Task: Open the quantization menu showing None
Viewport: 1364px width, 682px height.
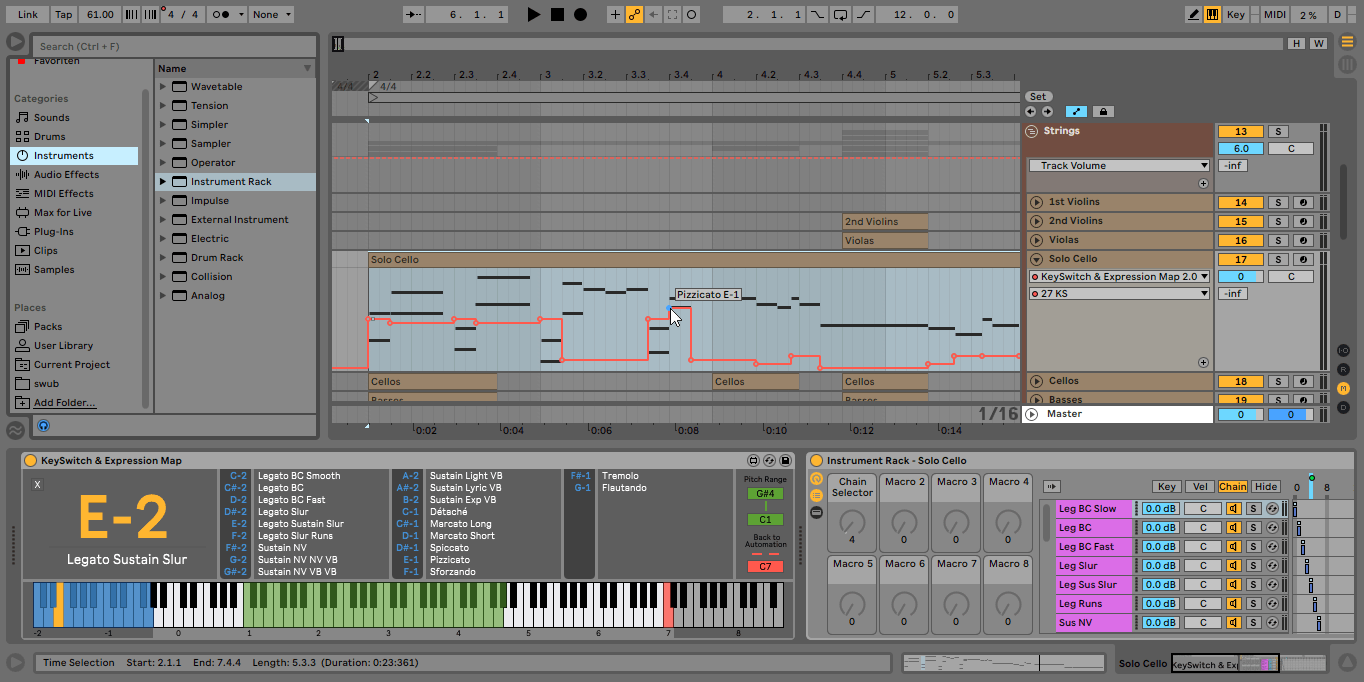Action: [x=272, y=15]
